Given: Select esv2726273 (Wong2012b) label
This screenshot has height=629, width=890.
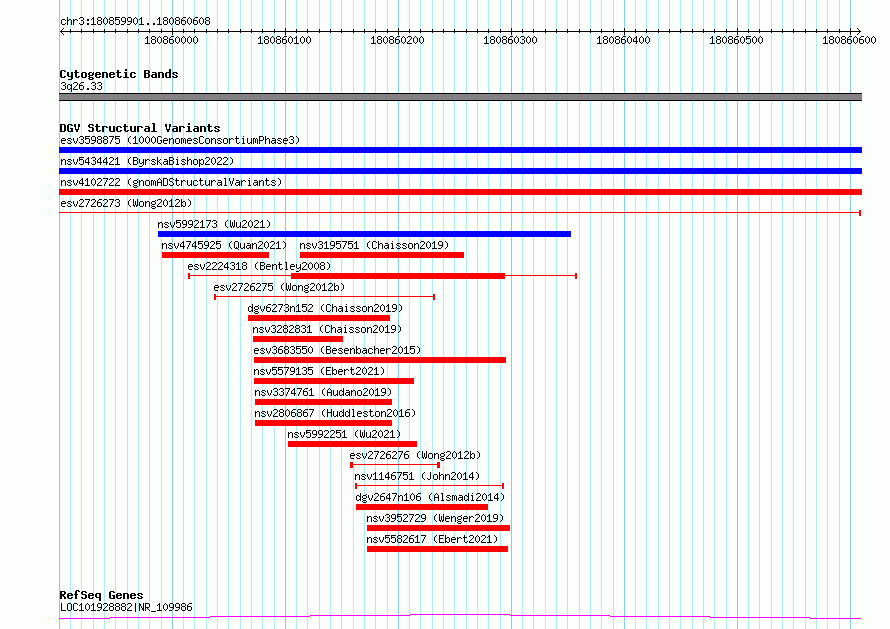Looking at the screenshot, I should click(126, 203).
